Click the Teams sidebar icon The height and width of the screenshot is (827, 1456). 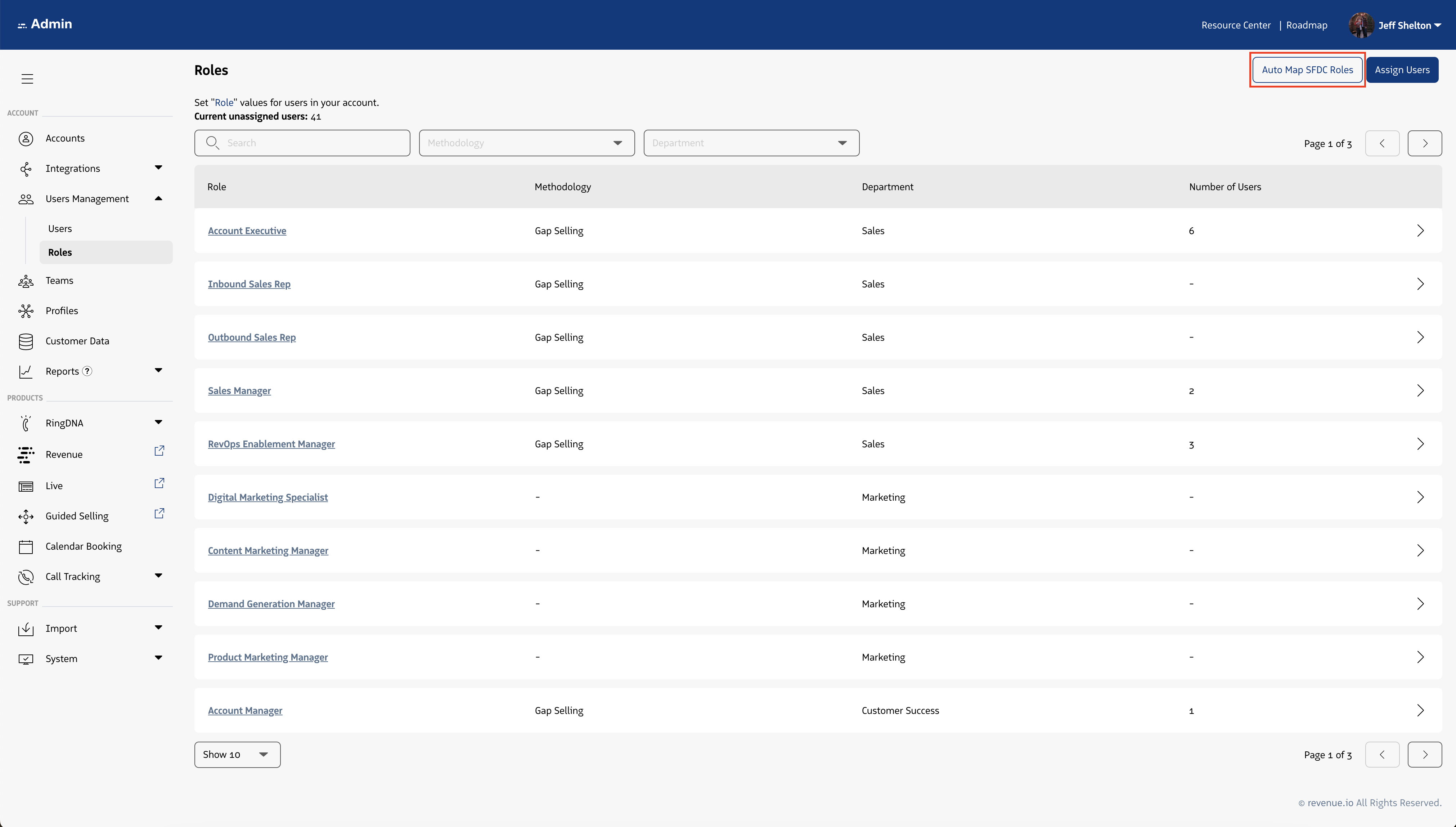(x=26, y=281)
